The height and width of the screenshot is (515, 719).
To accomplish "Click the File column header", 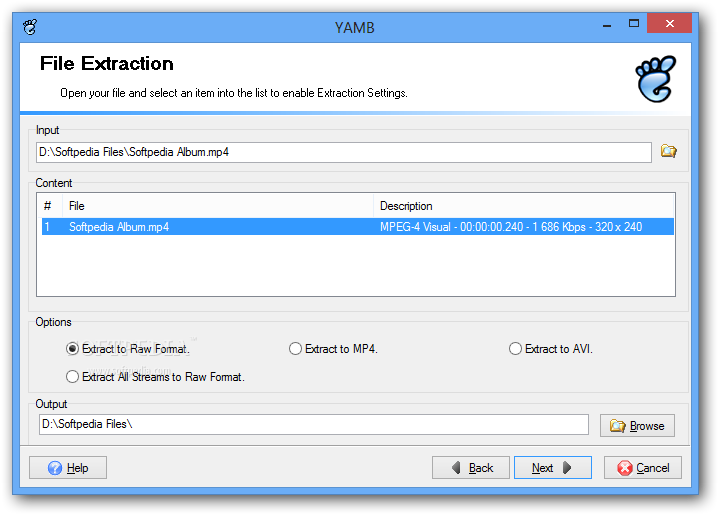I will click(218, 206).
